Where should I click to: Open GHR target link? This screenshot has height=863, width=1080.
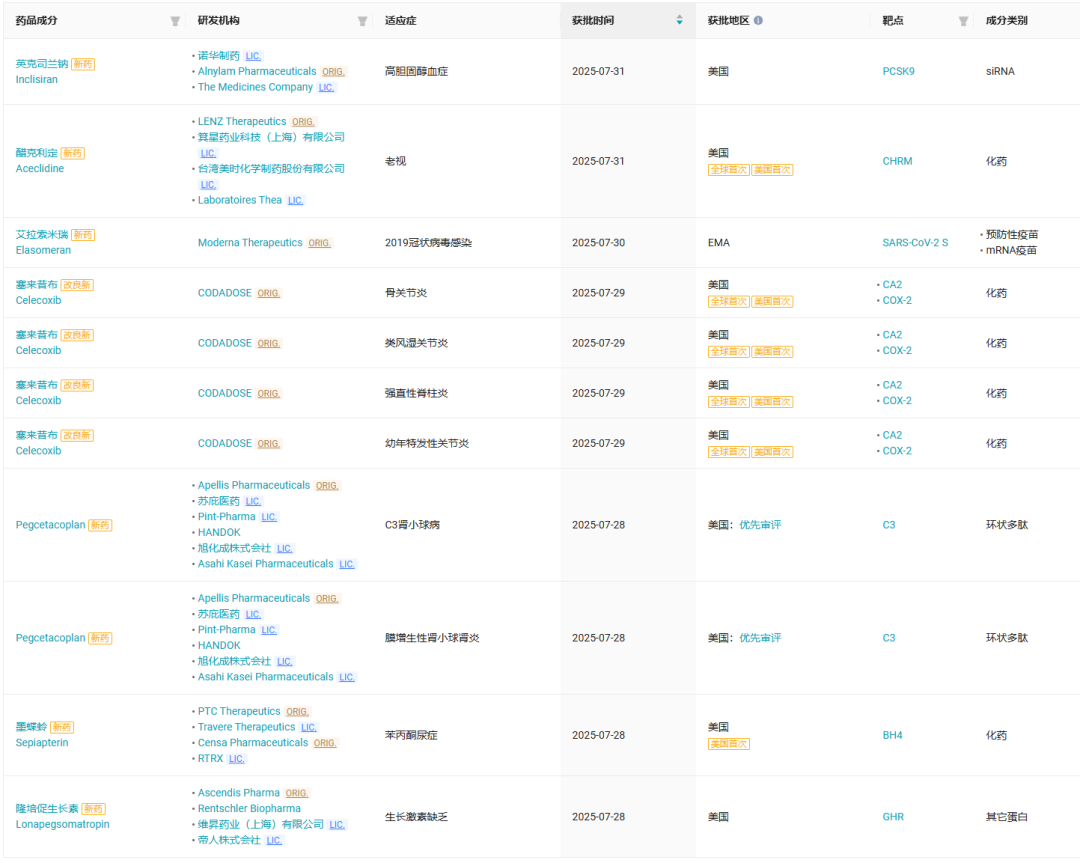tap(893, 817)
